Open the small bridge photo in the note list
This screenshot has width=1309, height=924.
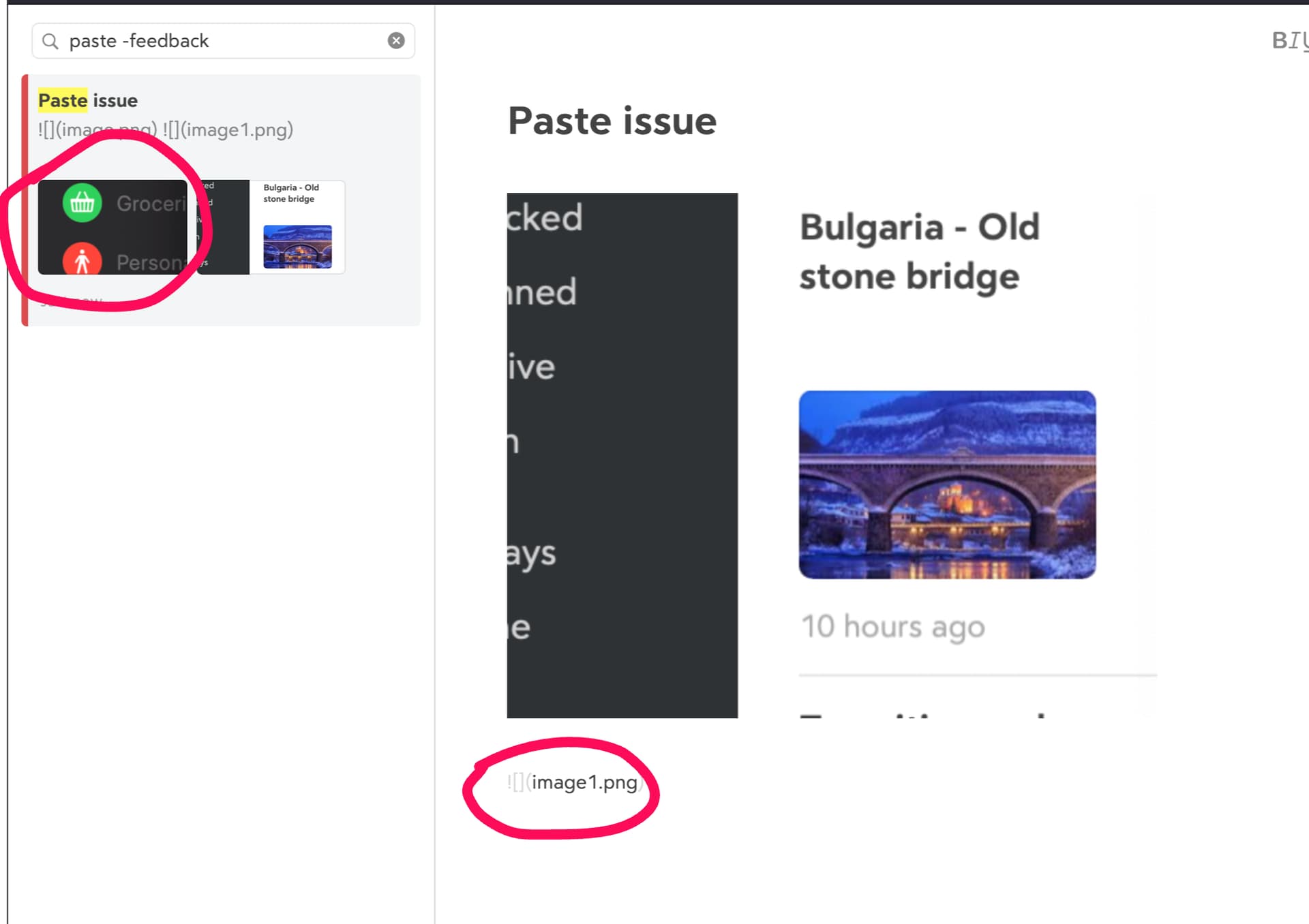298,247
